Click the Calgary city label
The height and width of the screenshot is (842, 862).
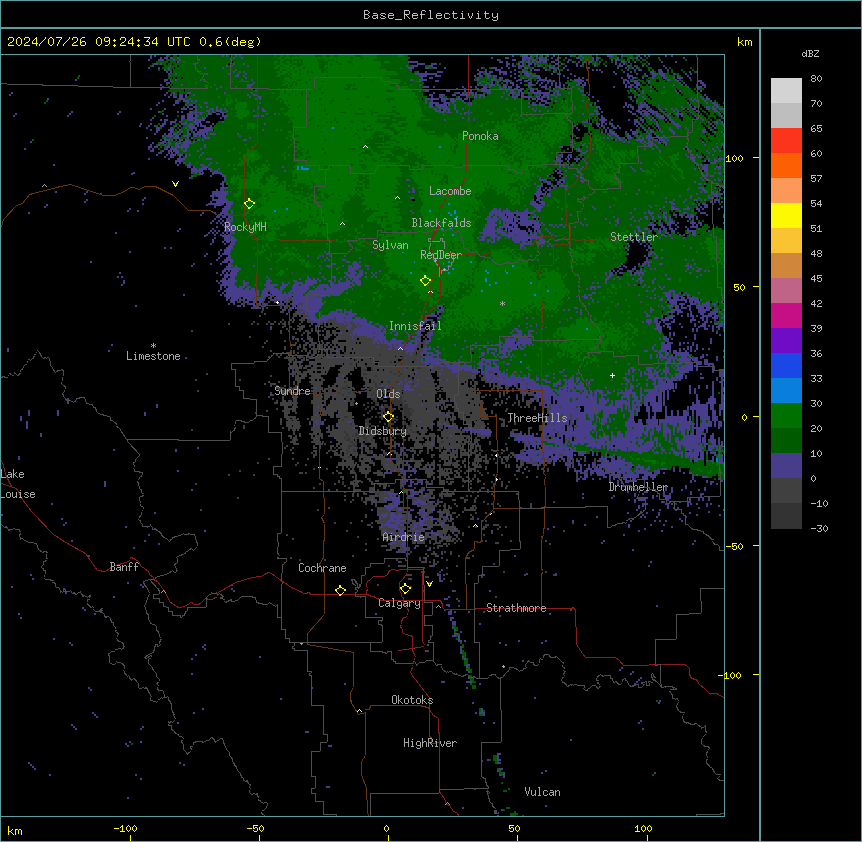(400, 603)
